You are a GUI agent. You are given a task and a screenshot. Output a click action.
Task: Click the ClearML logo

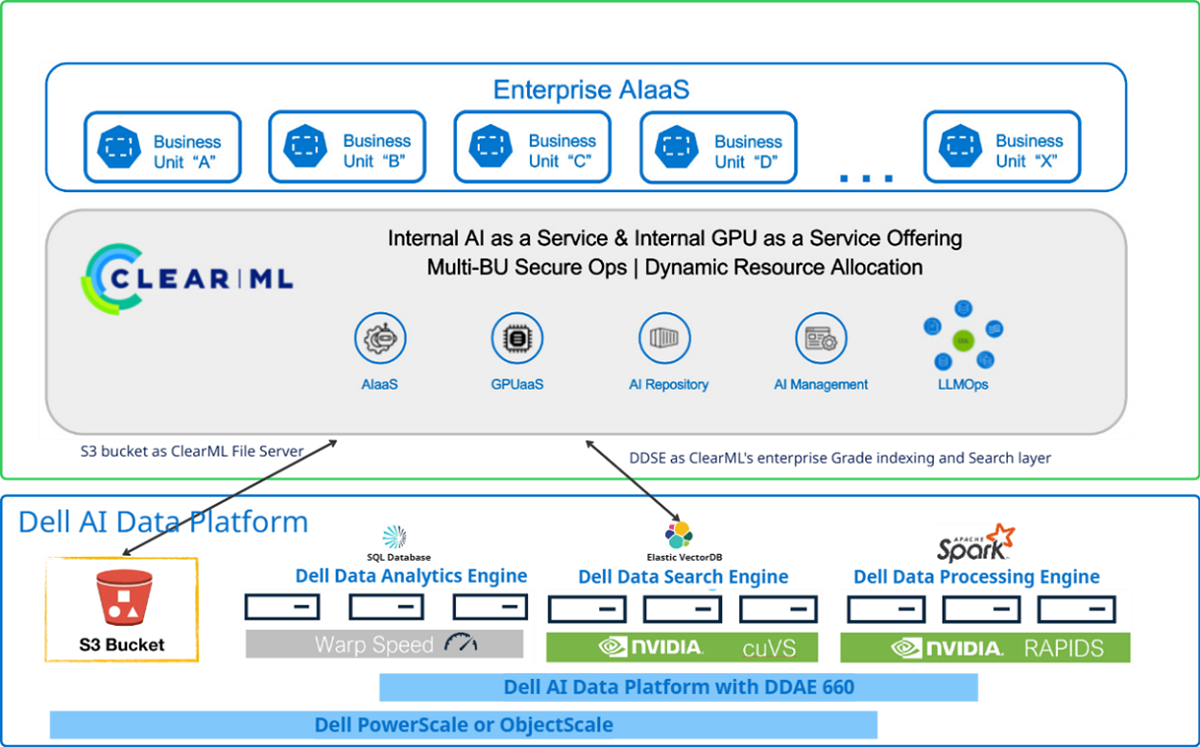click(x=187, y=277)
